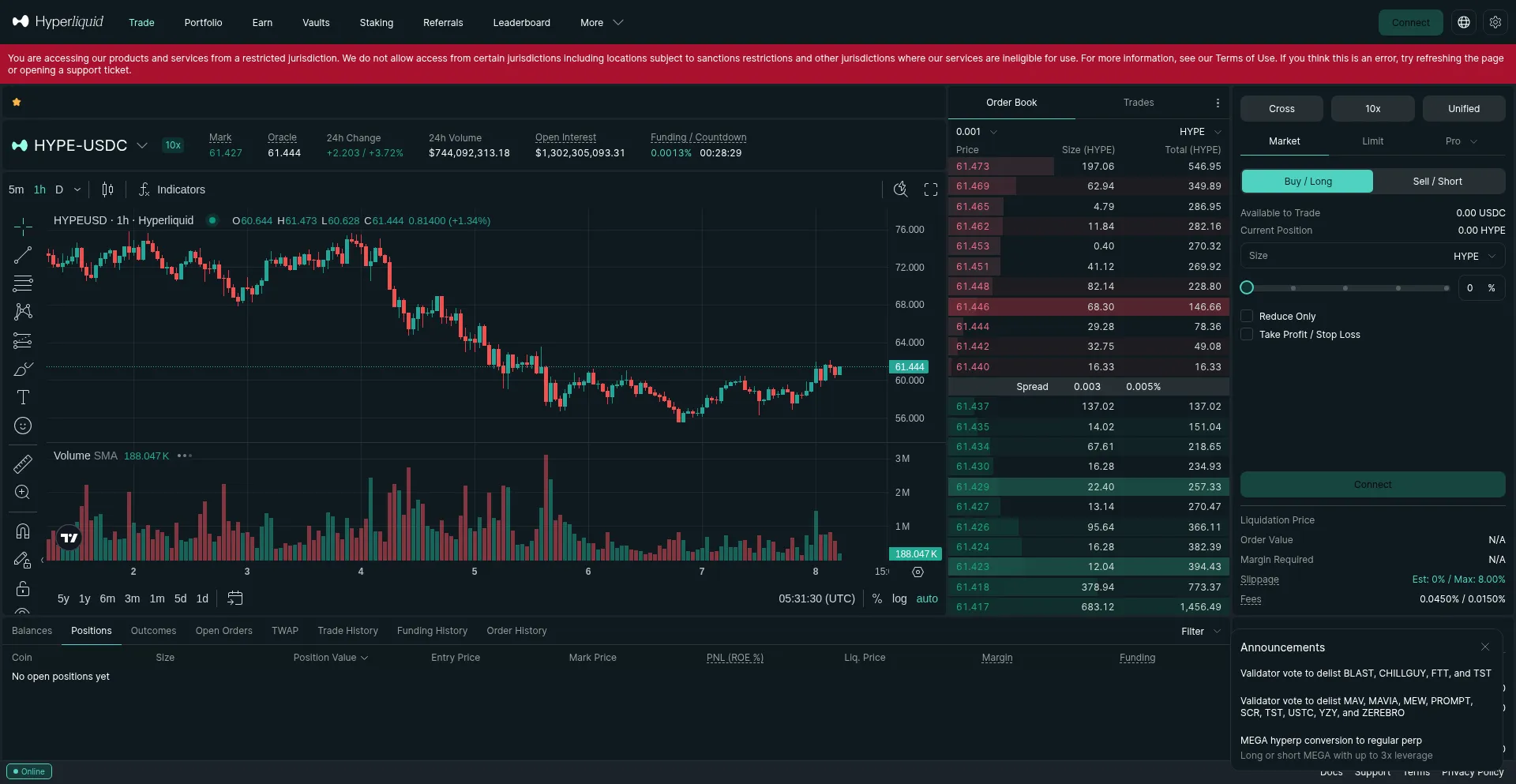Click the Hyperliquid logo
The width and height of the screenshot is (1516, 784).
pos(58,22)
